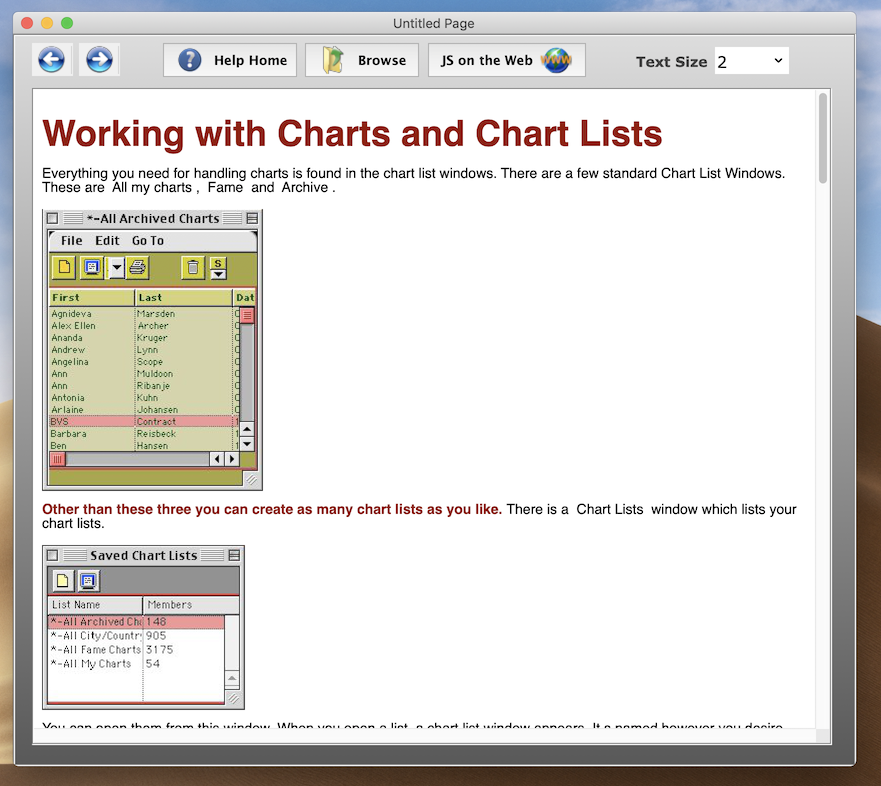Click the Browse button
This screenshot has height=786, width=881.
point(362,60)
